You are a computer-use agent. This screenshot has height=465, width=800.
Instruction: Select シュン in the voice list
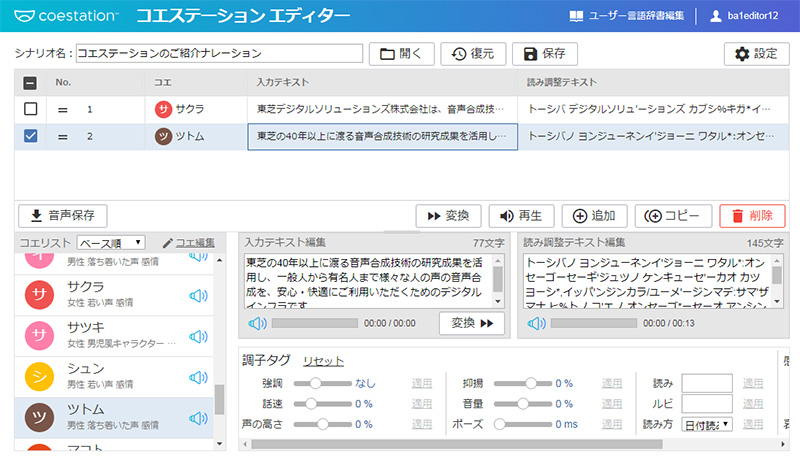tap(114, 377)
